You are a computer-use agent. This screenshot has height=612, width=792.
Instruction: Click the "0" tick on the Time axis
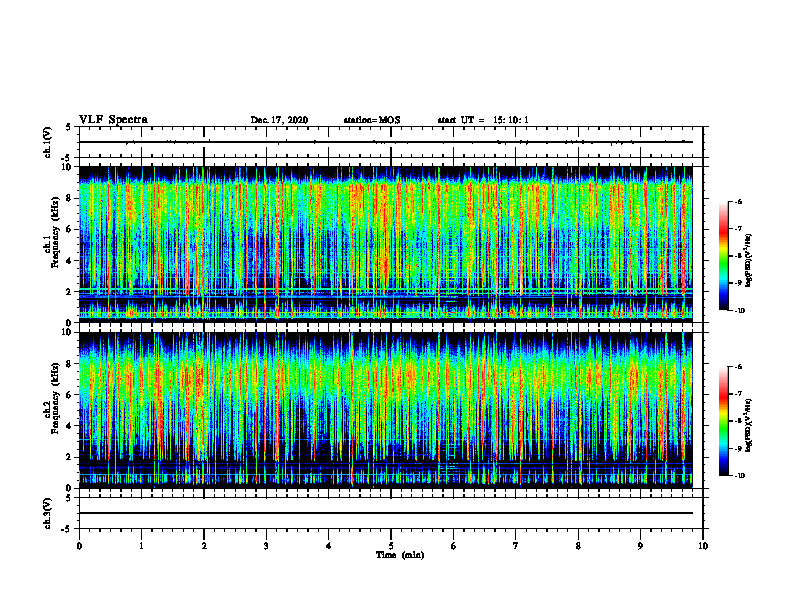point(79,546)
